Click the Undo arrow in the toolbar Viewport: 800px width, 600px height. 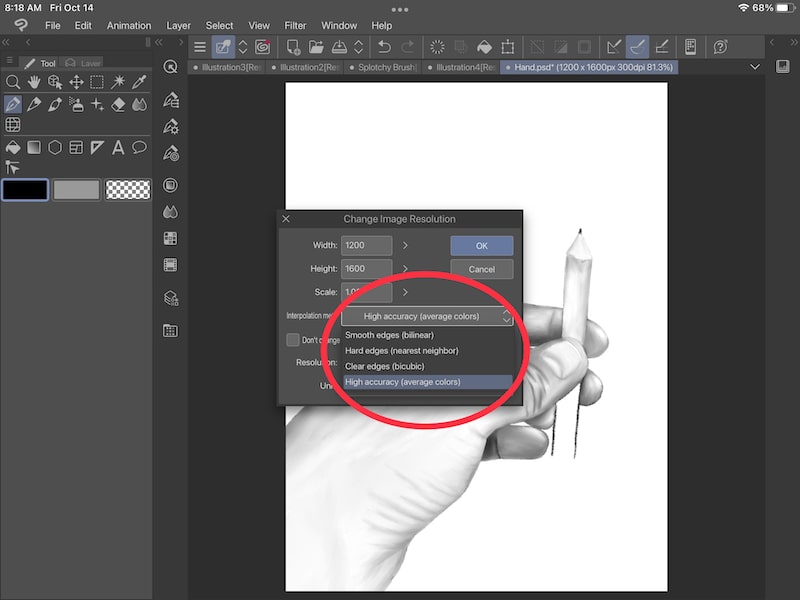coord(383,46)
